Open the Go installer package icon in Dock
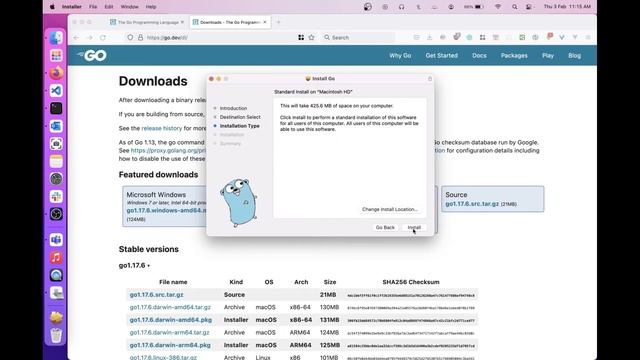Screen dimensions: 640x360 pos(56,318)
